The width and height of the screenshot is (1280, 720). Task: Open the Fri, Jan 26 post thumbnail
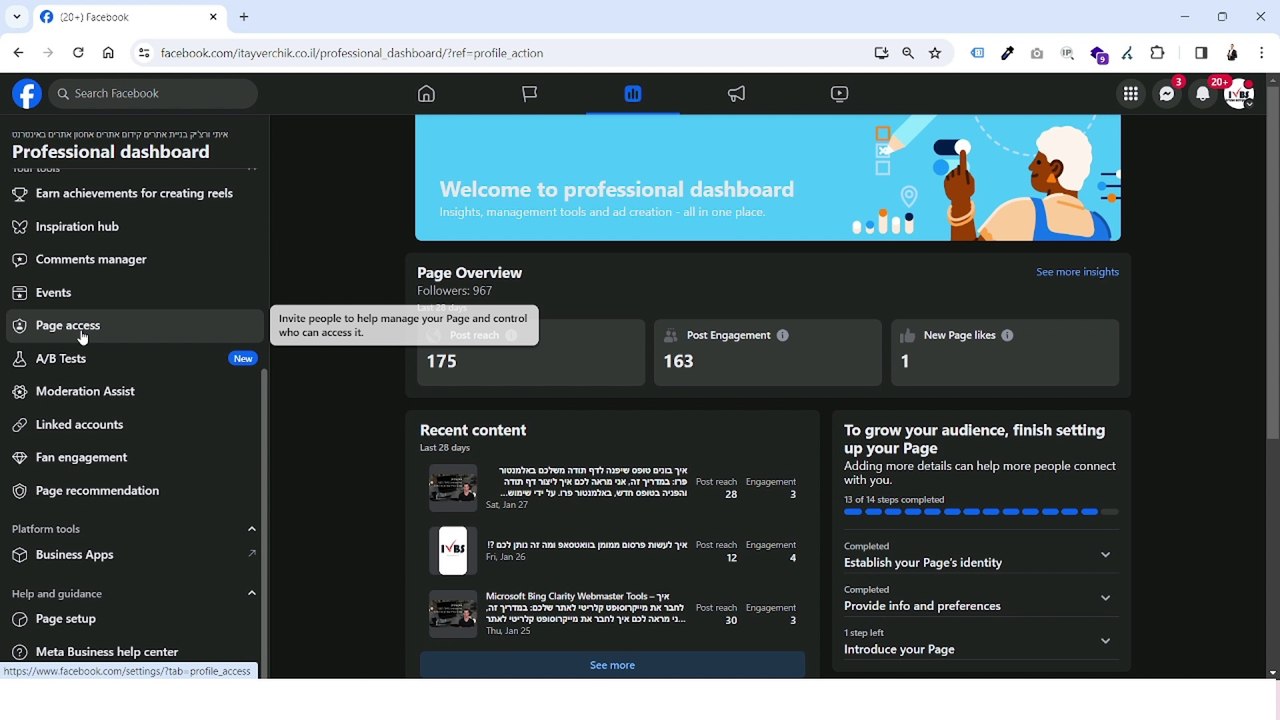[453, 551]
